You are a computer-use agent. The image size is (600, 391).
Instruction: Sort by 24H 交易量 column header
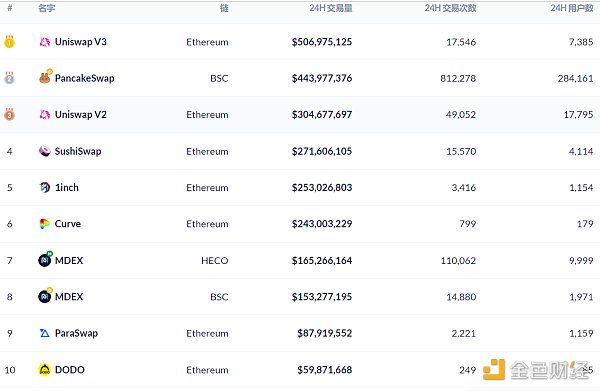(331, 8)
